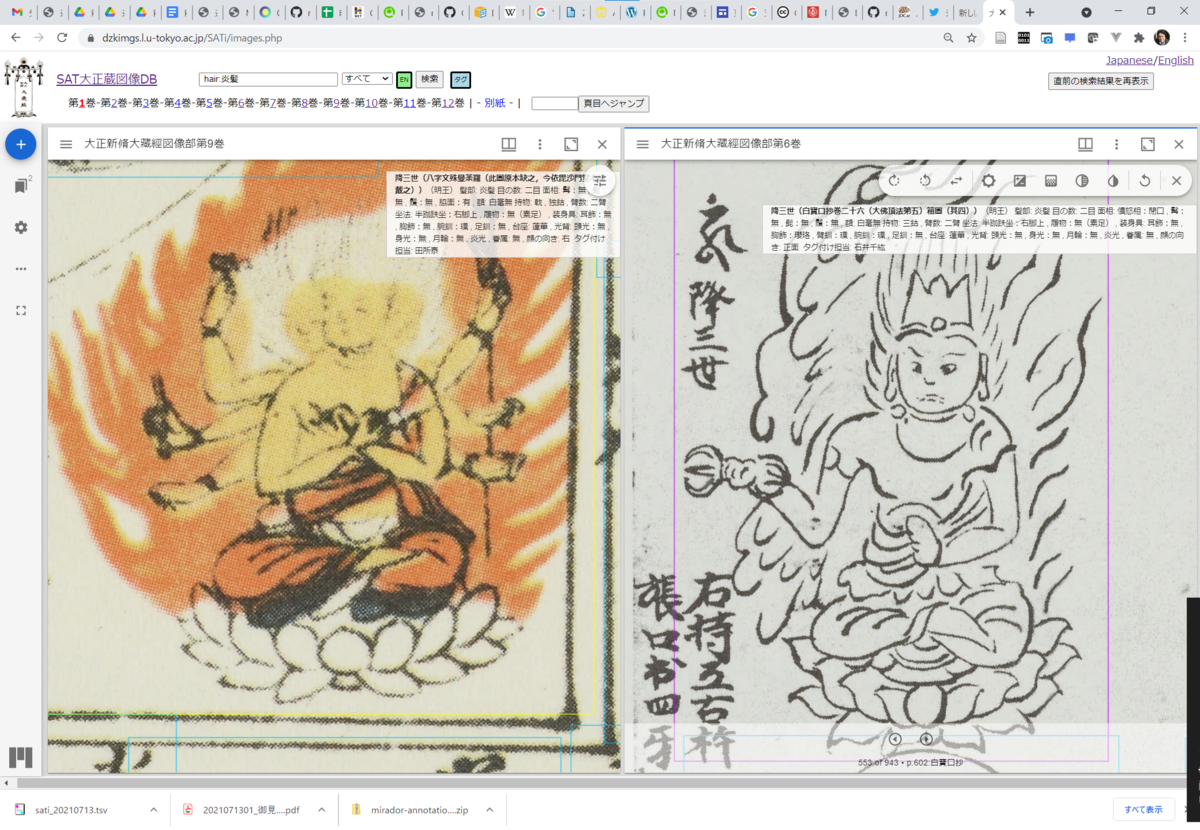Viewport: 1200px width, 830px height.
Task: Open saturation control in 第6巻 image tools
Action: [x=1051, y=181]
